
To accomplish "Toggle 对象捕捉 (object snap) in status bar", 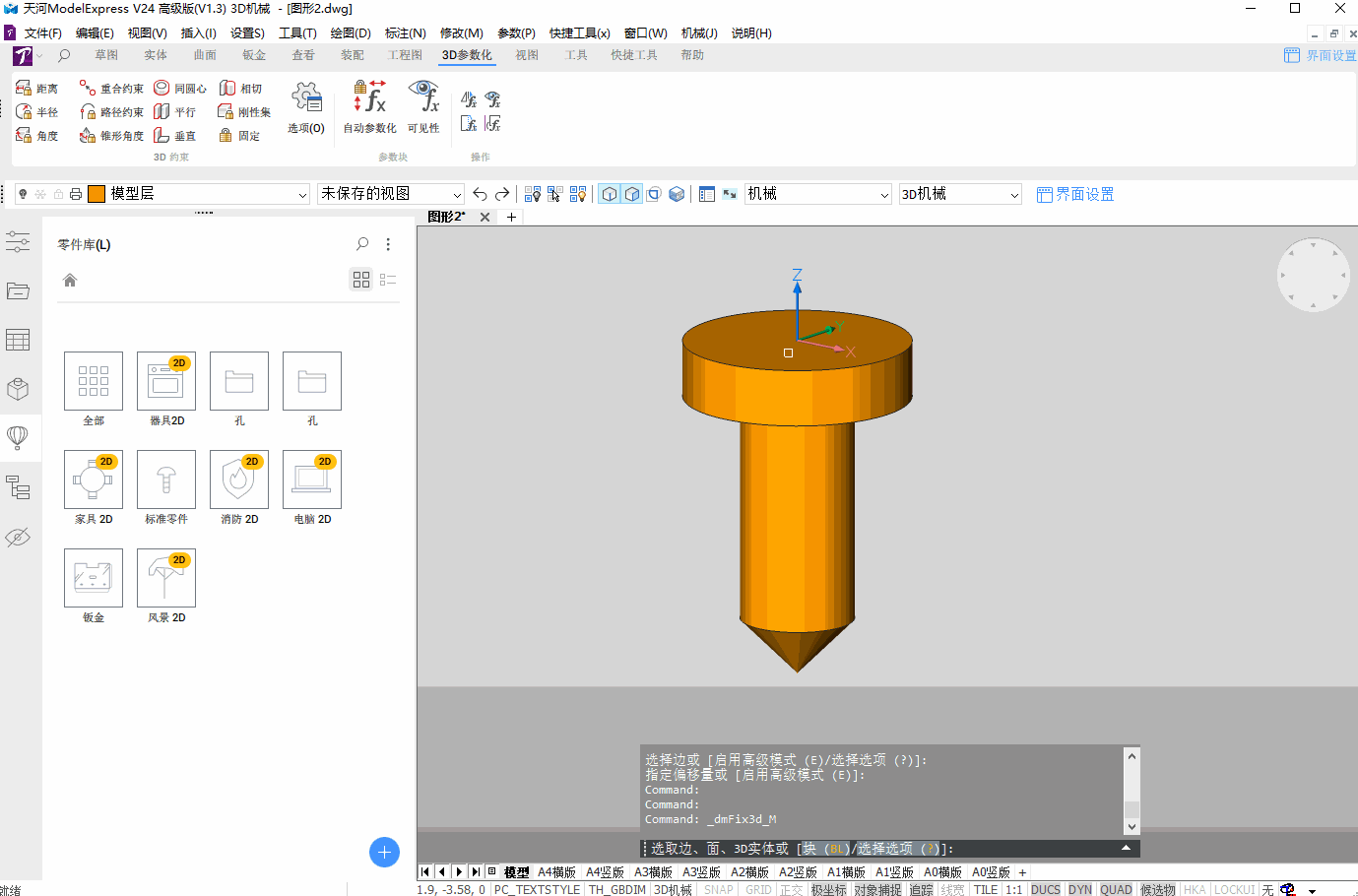I will point(877,889).
